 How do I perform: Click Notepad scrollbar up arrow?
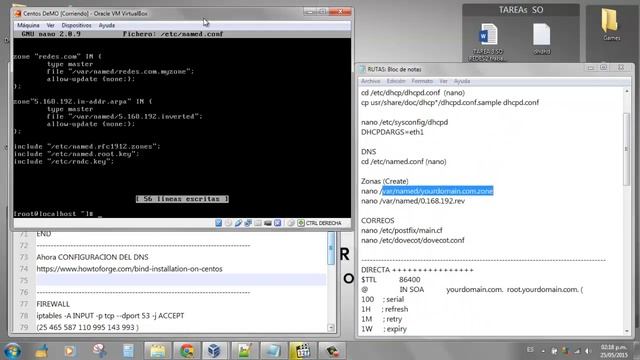pyautogui.click(x=627, y=91)
